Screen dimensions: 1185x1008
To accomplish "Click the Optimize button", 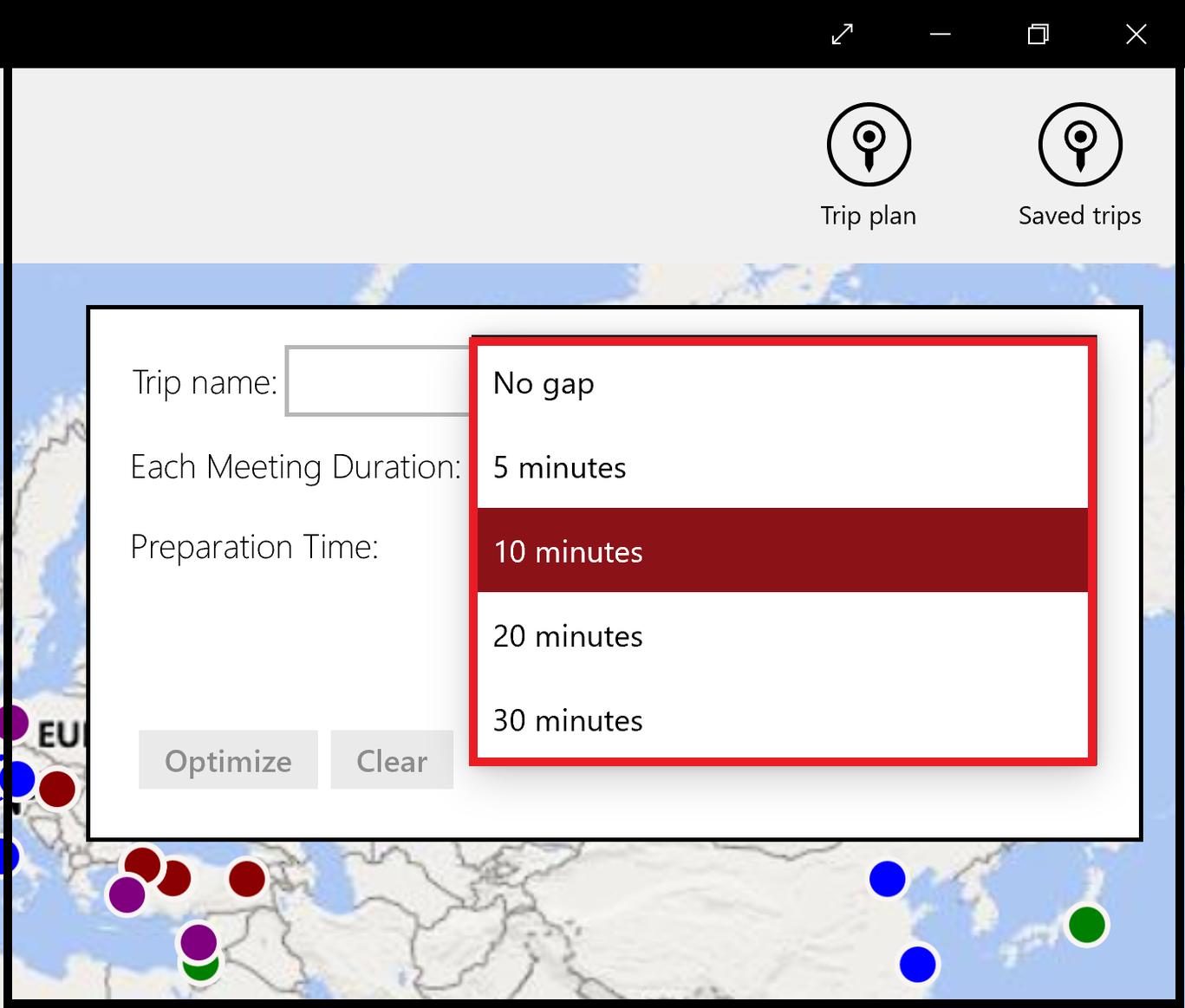I will click(x=227, y=760).
